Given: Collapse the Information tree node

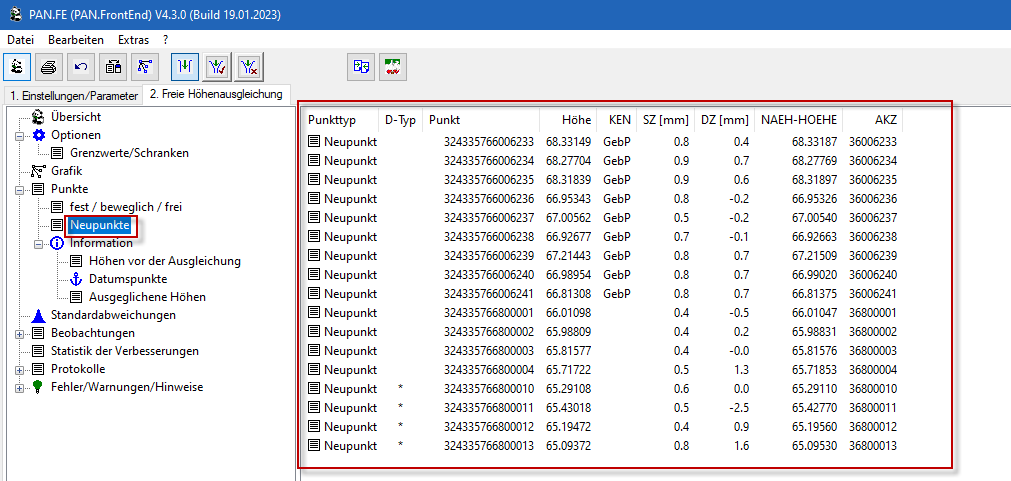Looking at the screenshot, I should [38, 243].
